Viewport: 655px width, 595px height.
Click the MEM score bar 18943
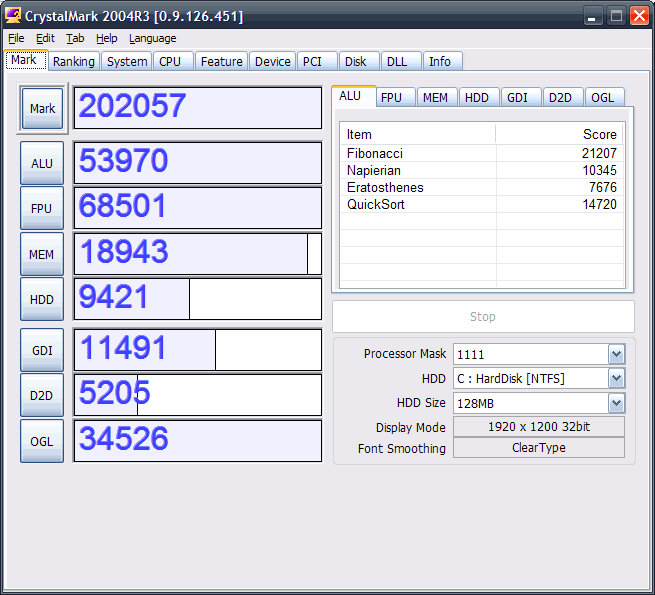(198, 254)
